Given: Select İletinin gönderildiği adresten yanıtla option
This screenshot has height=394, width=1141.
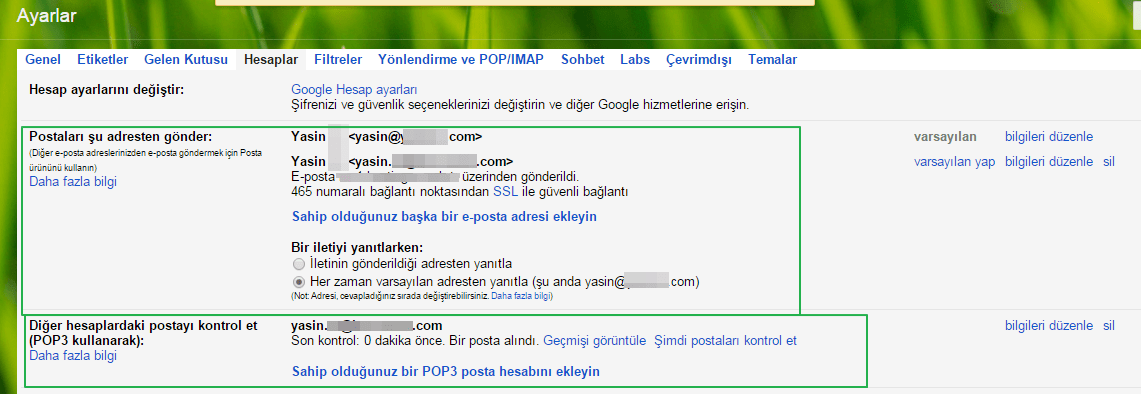Looking at the screenshot, I should click(298, 263).
